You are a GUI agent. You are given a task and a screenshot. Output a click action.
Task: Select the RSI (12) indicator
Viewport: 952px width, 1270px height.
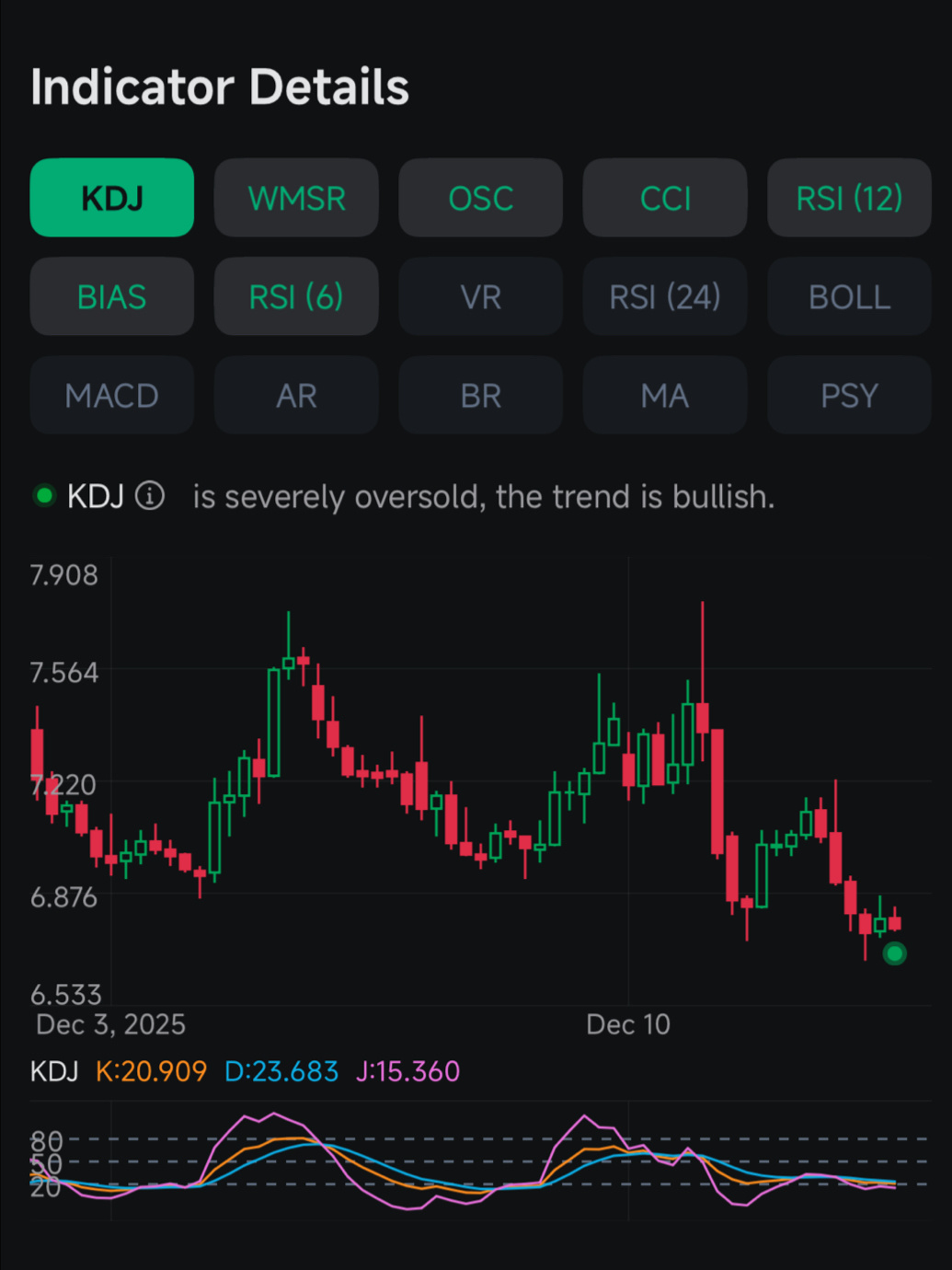pyautogui.click(x=849, y=198)
